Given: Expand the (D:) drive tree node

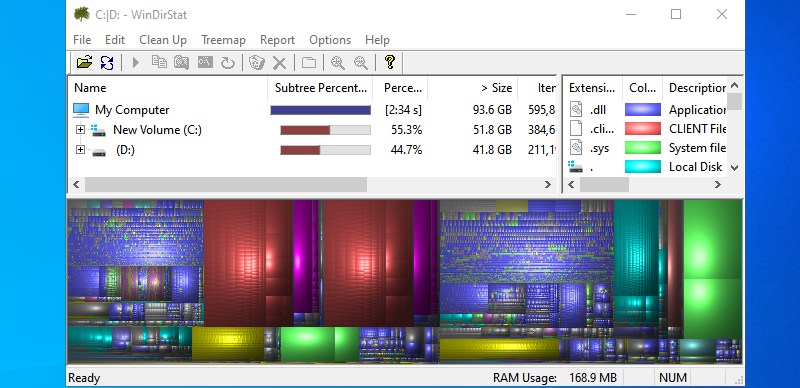Looking at the screenshot, I should [x=80, y=150].
